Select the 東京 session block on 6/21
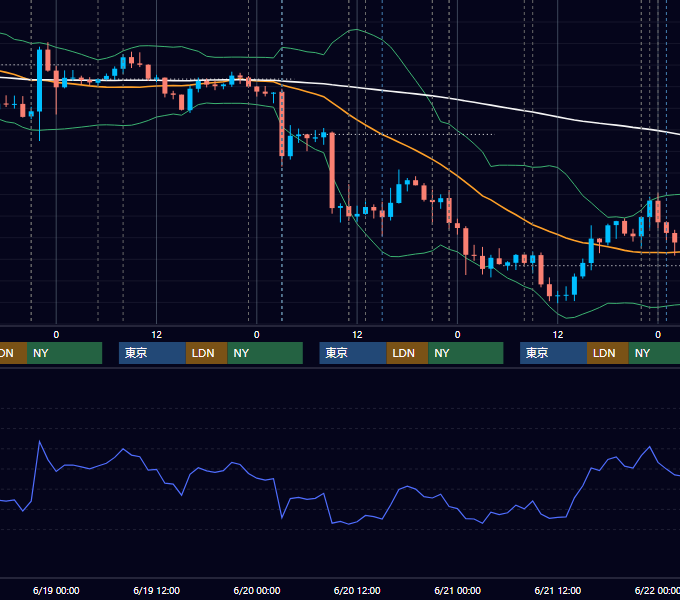Screen dimensions: 680x600 [x=553, y=353]
